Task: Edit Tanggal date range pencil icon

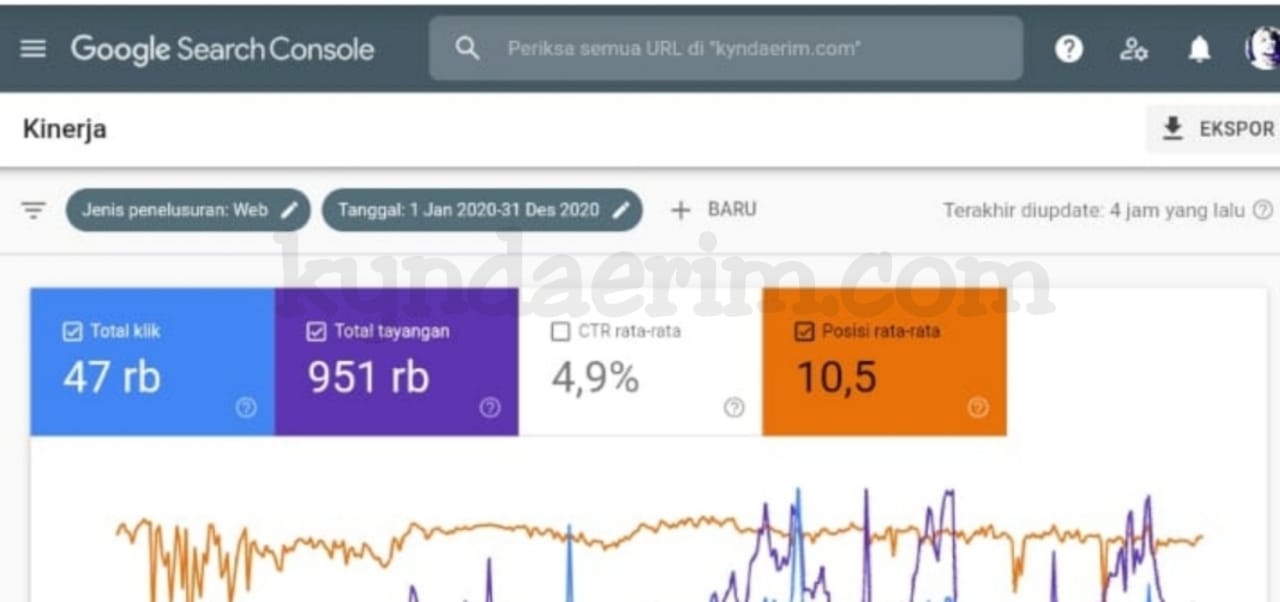Action: pos(621,210)
